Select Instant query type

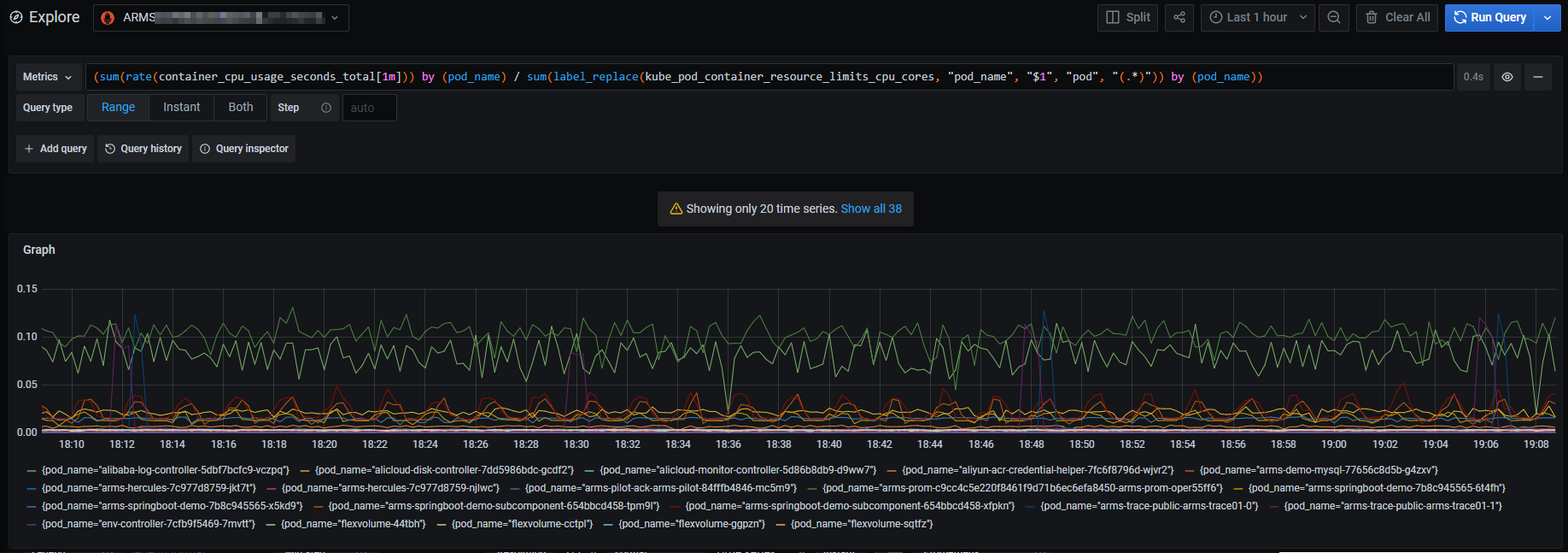(182, 108)
